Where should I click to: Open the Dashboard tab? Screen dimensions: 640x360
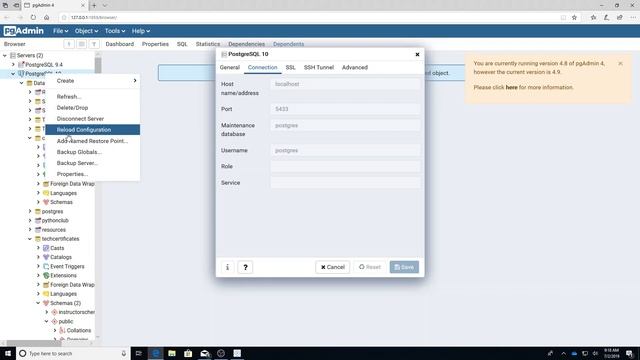coord(120,44)
